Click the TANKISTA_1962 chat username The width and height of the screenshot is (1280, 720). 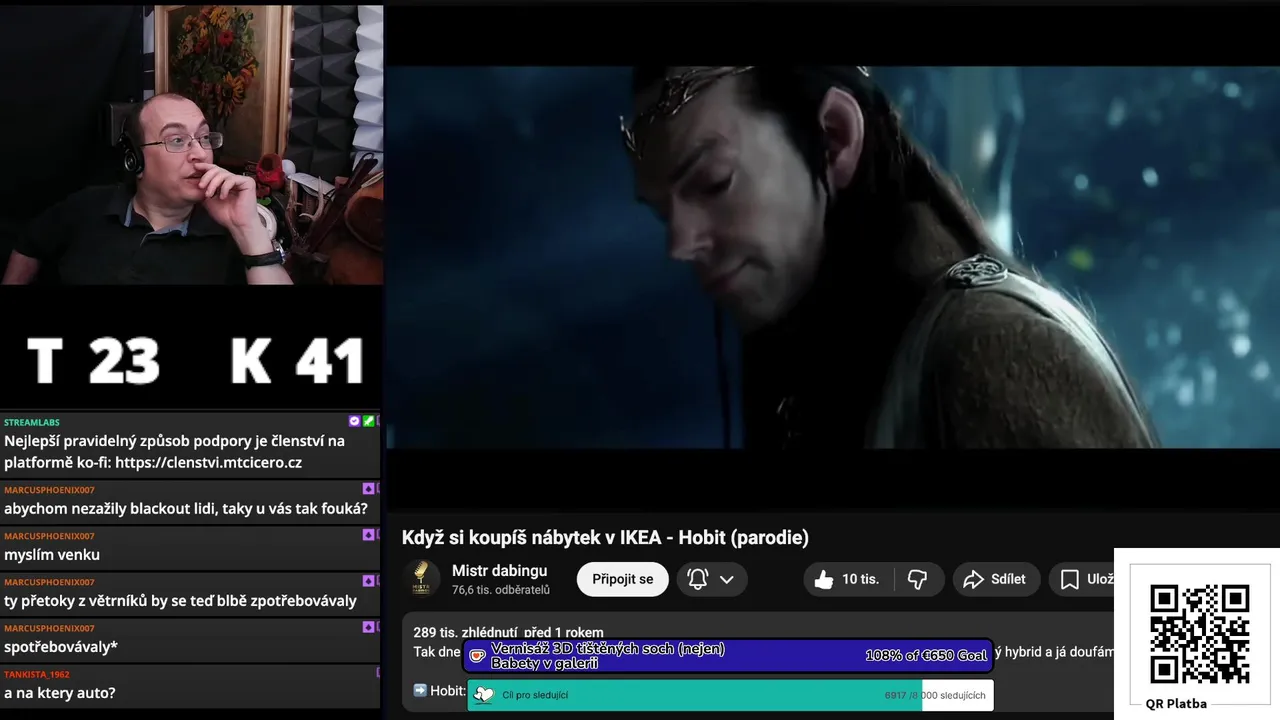pyautogui.click(x=37, y=674)
